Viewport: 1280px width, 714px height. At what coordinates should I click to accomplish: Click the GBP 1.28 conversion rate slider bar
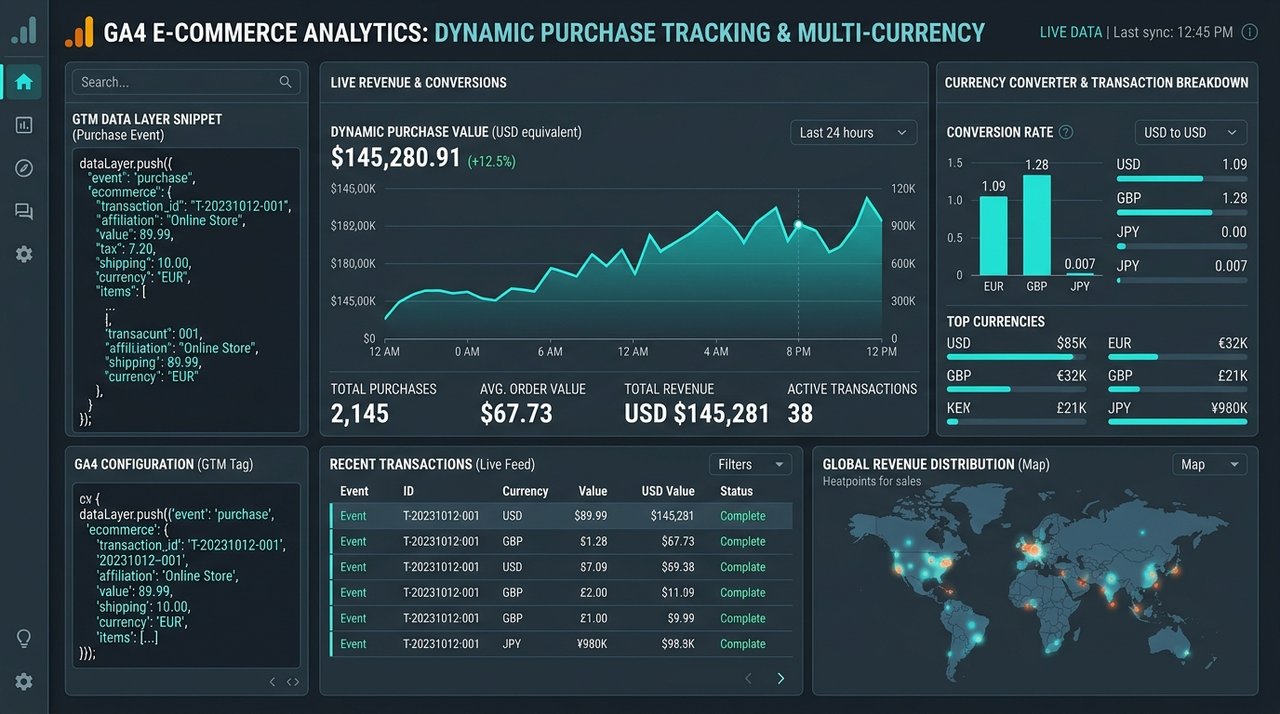[1182, 213]
